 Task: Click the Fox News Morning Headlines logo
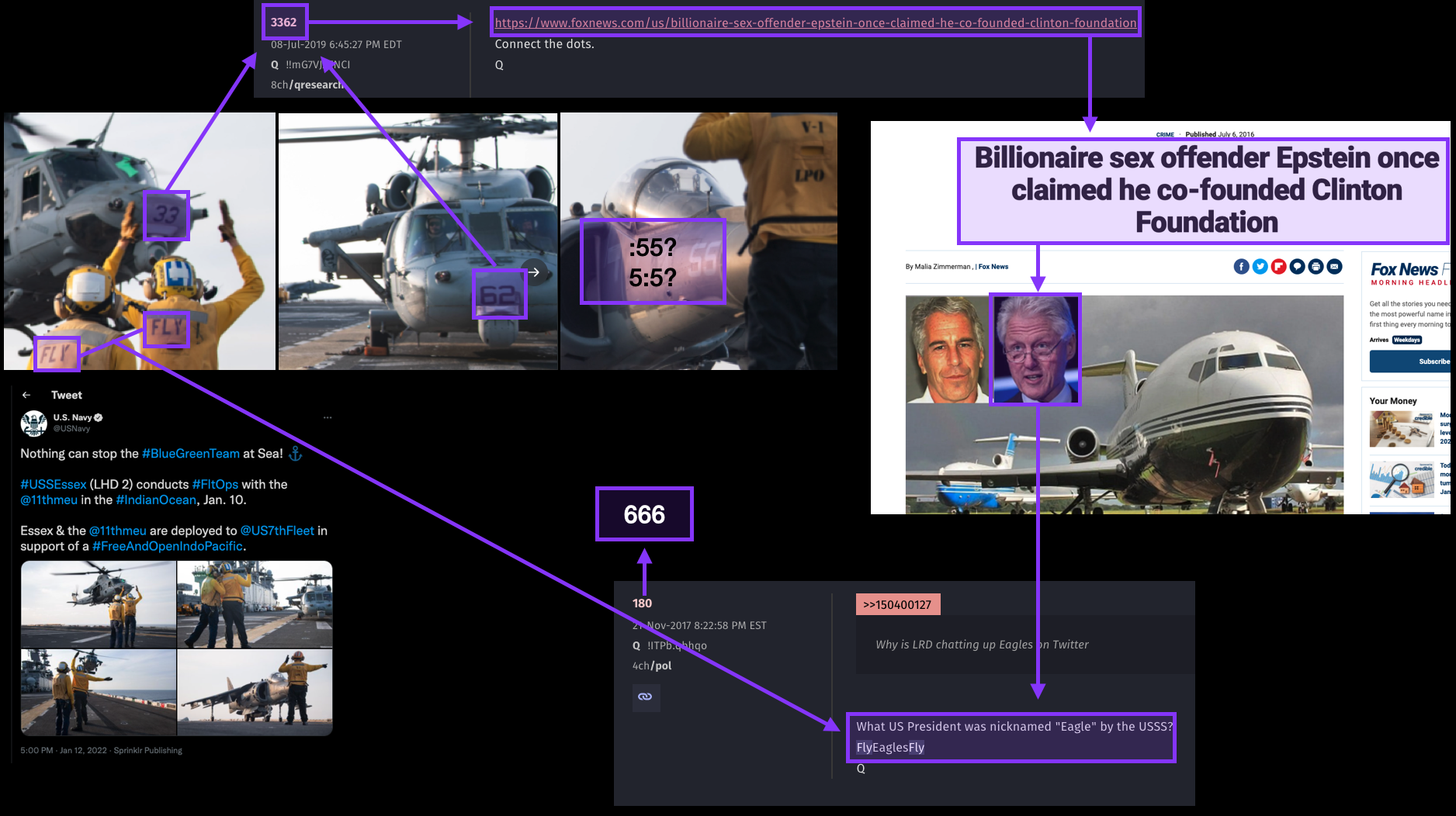[x=1409, y=274]
